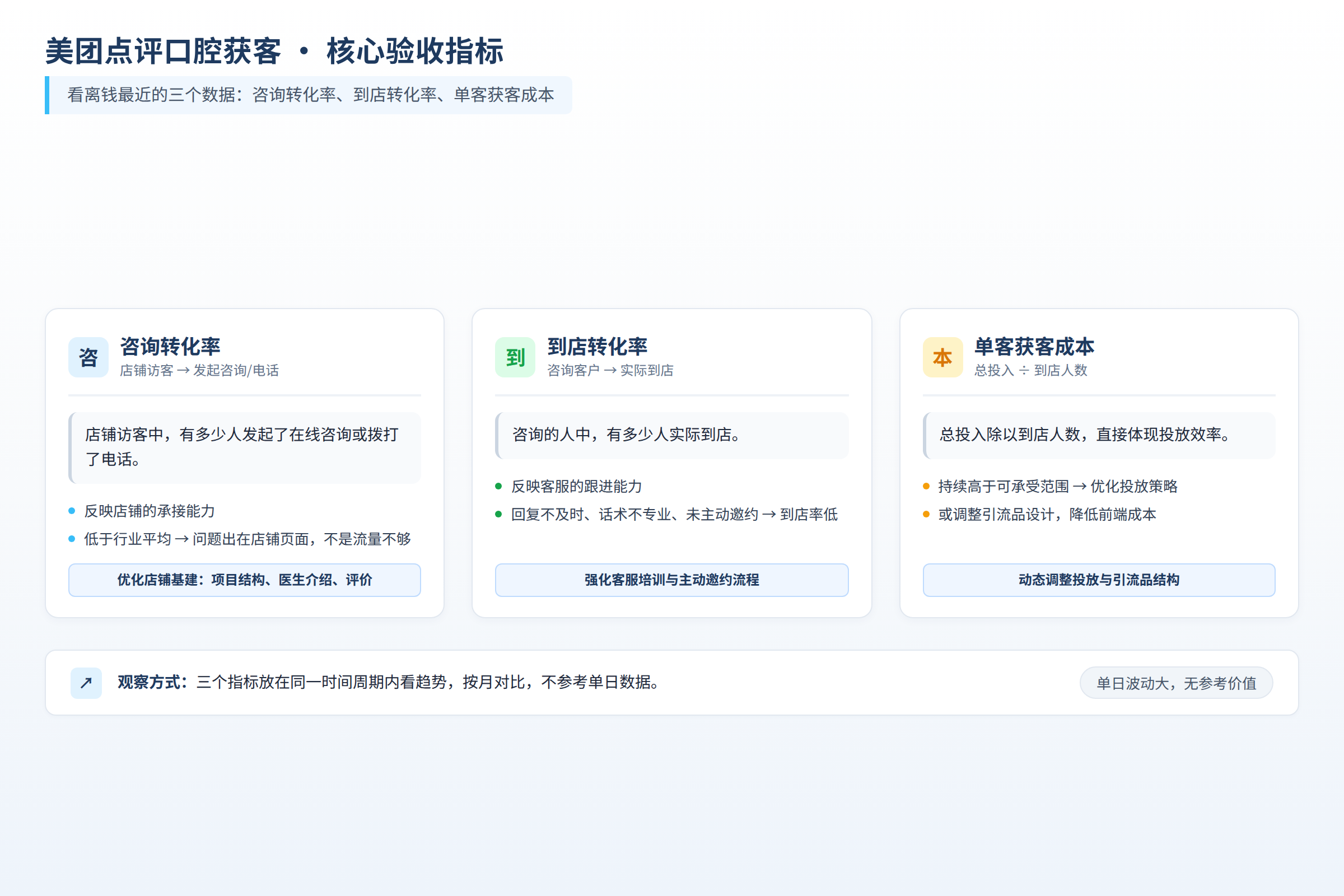The image size is (1344, 896).
Task: Select the 到店转化率 card heading
Action: click(x=597, y=347)
